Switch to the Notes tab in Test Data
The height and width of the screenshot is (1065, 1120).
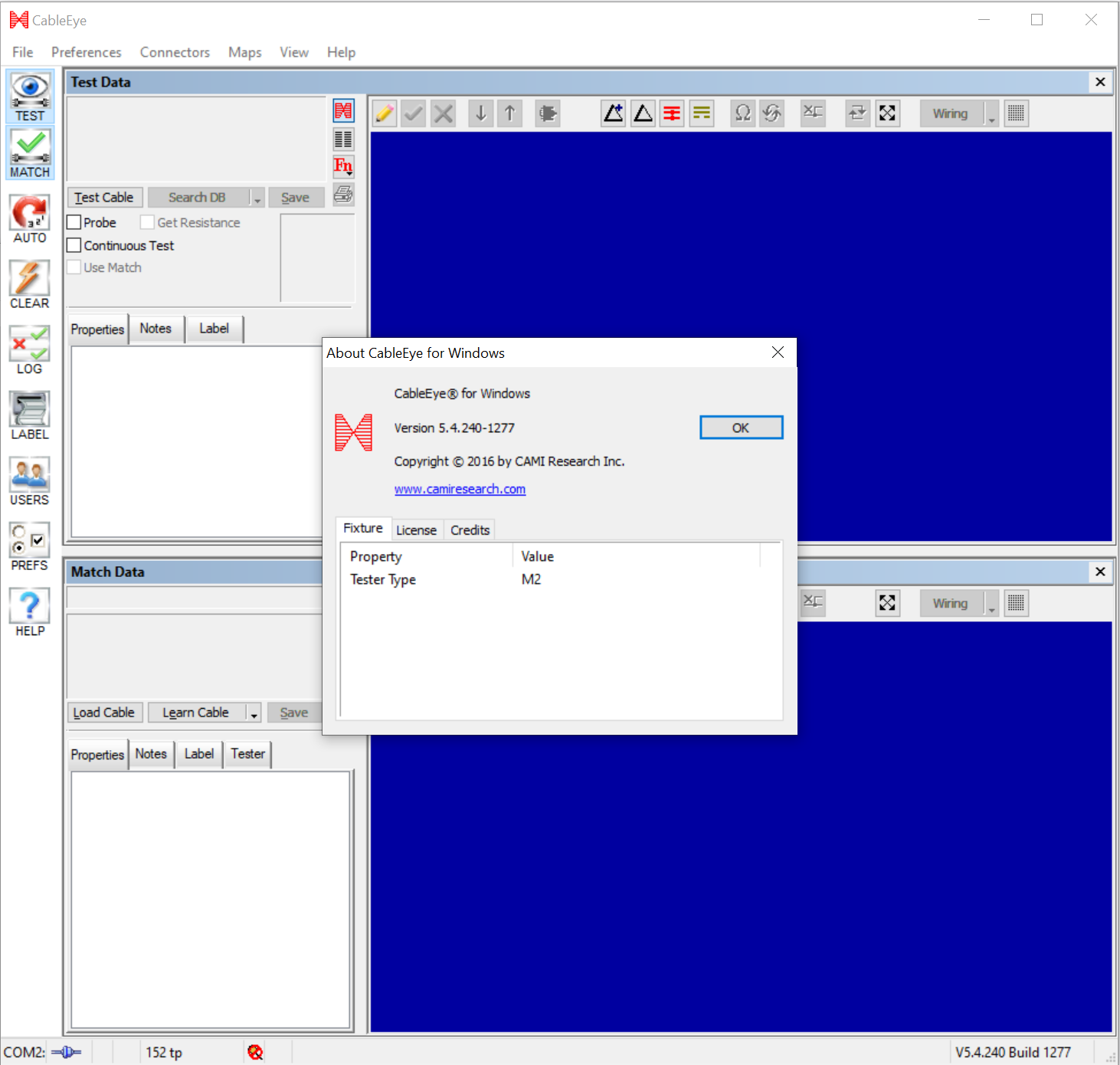(156, 329)
